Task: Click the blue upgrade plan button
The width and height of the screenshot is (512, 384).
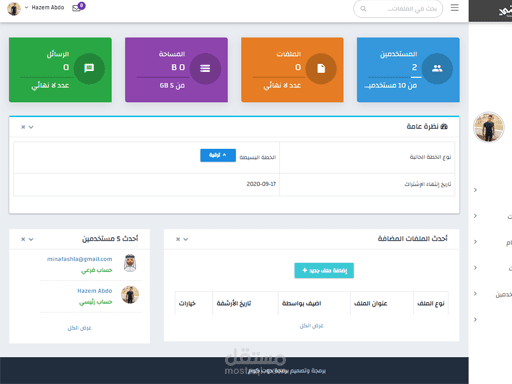Action: (x=218, y=155)
